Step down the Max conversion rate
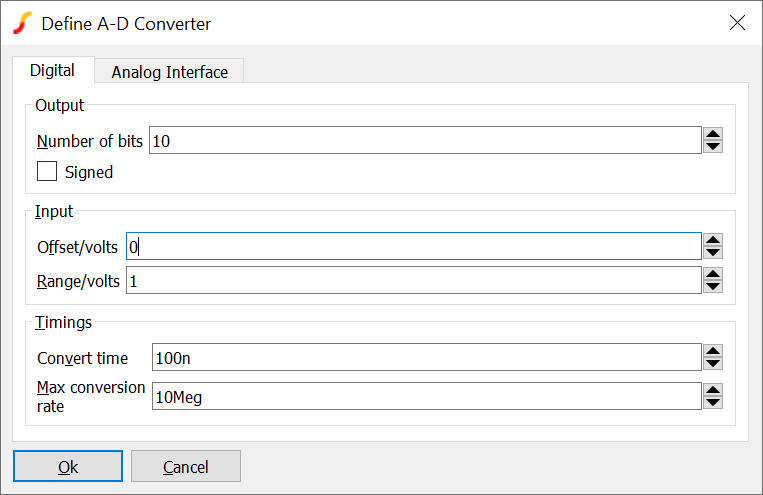763x495 pixels. point(713,403)
